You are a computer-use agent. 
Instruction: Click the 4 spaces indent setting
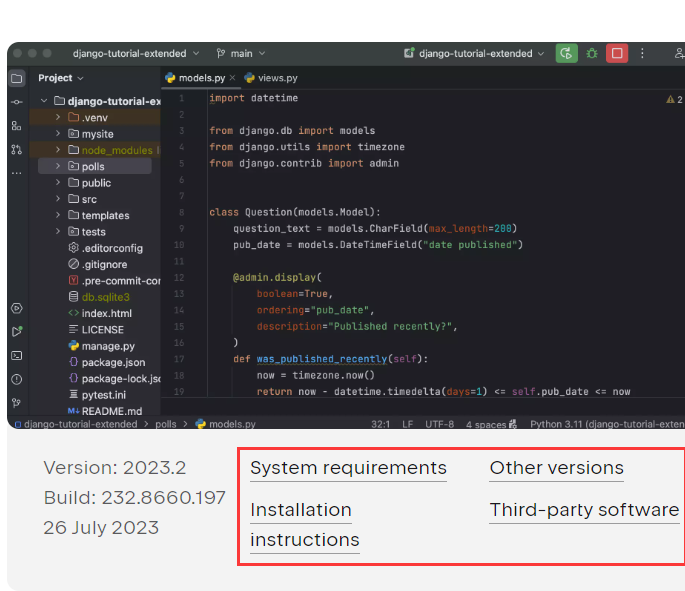tap(486, 424)
